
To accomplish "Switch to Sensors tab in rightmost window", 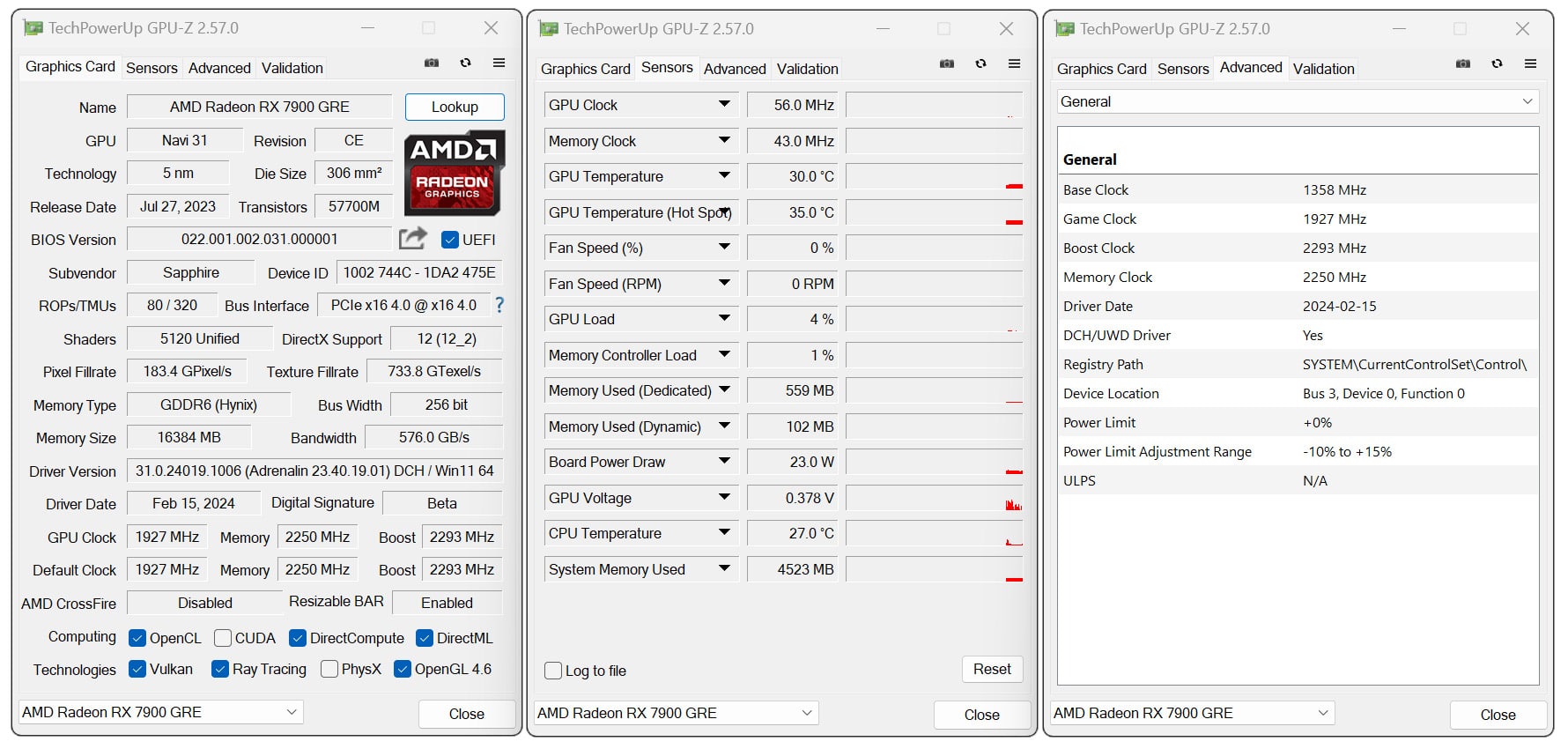I will pos(1183,69).
